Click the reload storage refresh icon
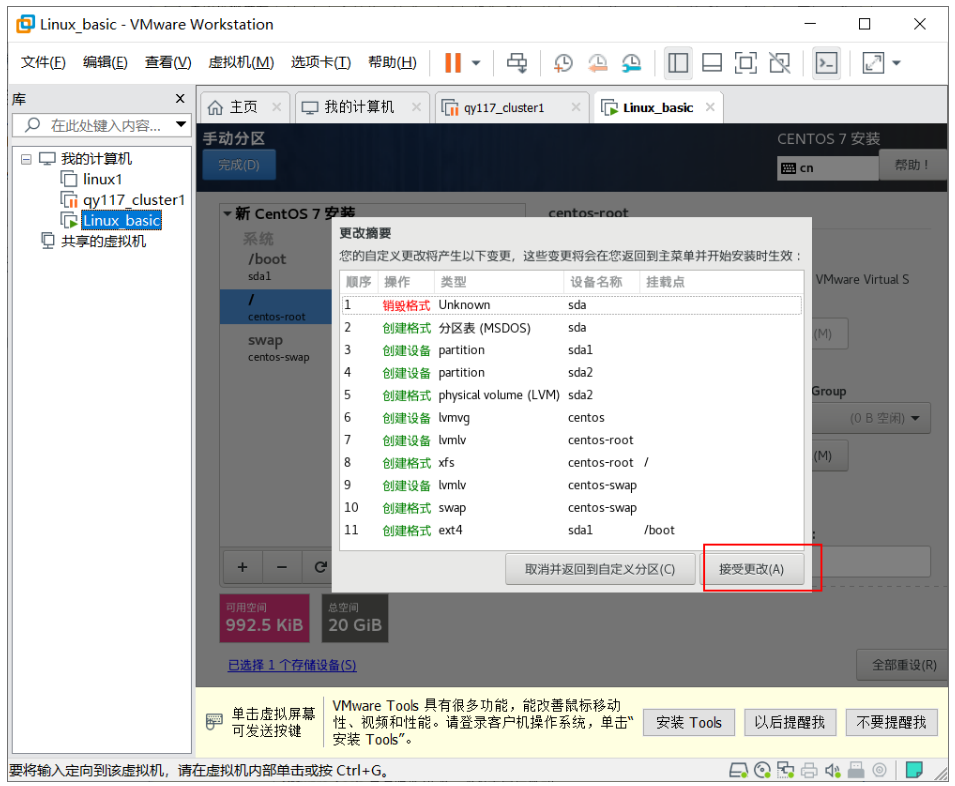Viewport: 955px width, 786px height. (319, 567)
